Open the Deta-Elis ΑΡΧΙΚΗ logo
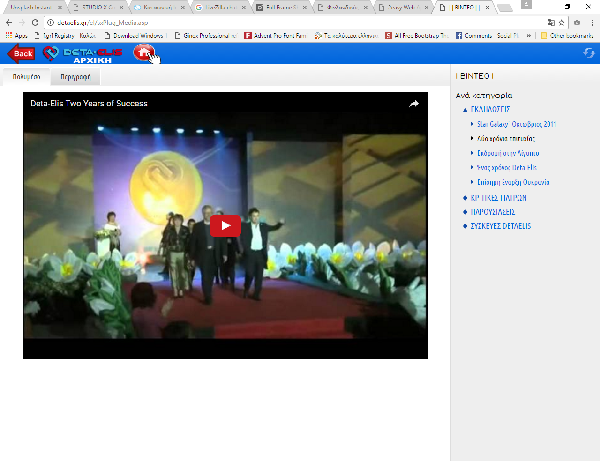The height and width of the screenshot is (461, 600). (x=83, y=54)
